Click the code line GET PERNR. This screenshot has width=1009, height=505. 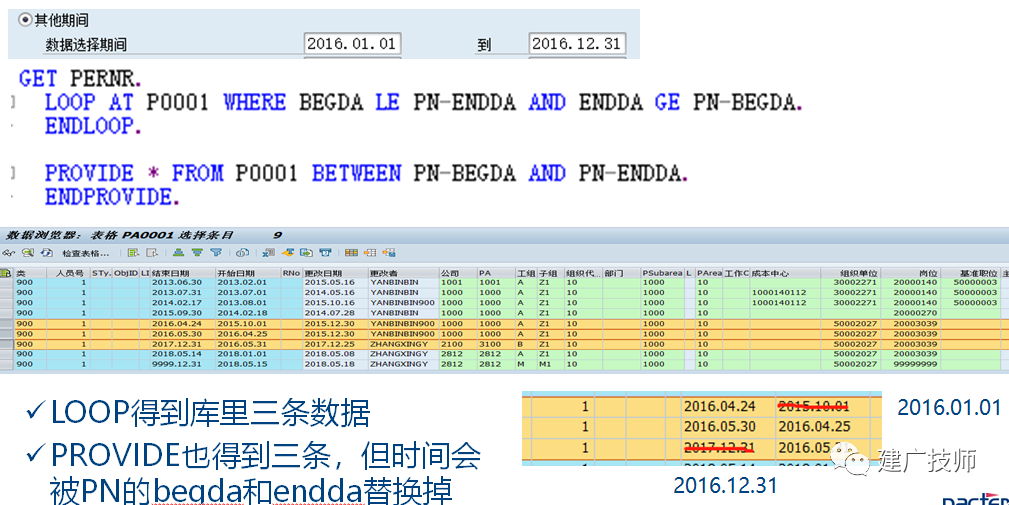pyautogui.click(x=80, y=78)
